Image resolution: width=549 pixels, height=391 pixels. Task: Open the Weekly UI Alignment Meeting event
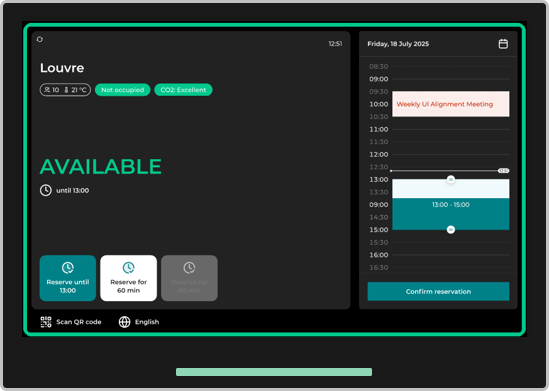click(451, 104)
